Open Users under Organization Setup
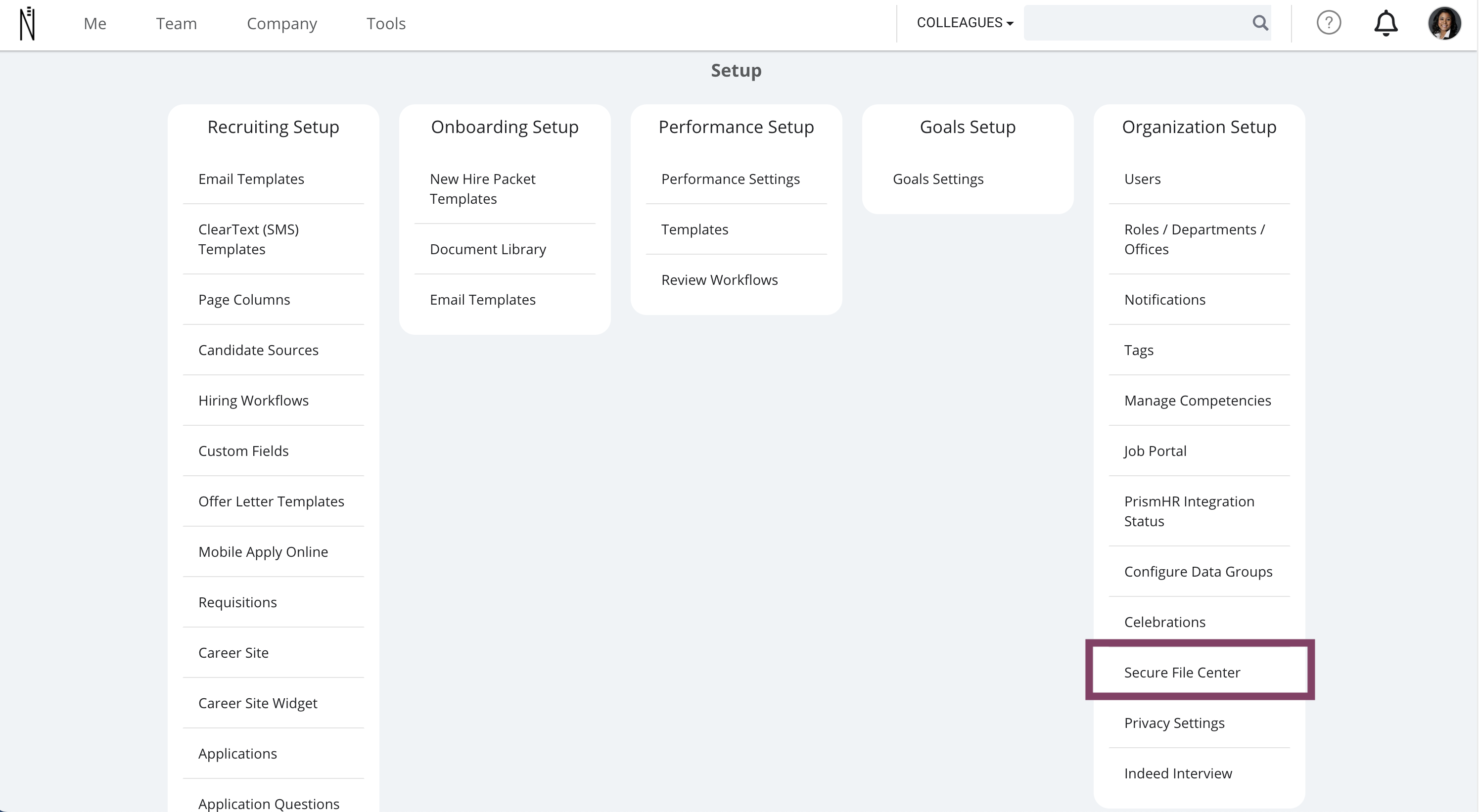This screenshot has height=812, width=1479. tap(1142, 179)
